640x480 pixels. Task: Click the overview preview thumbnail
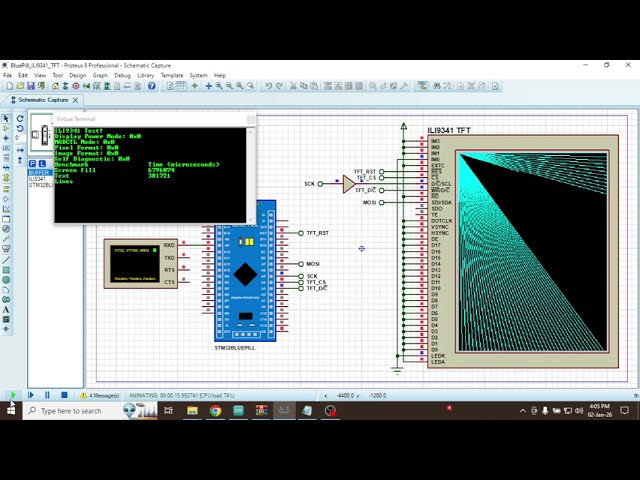[x=41, y=134]
